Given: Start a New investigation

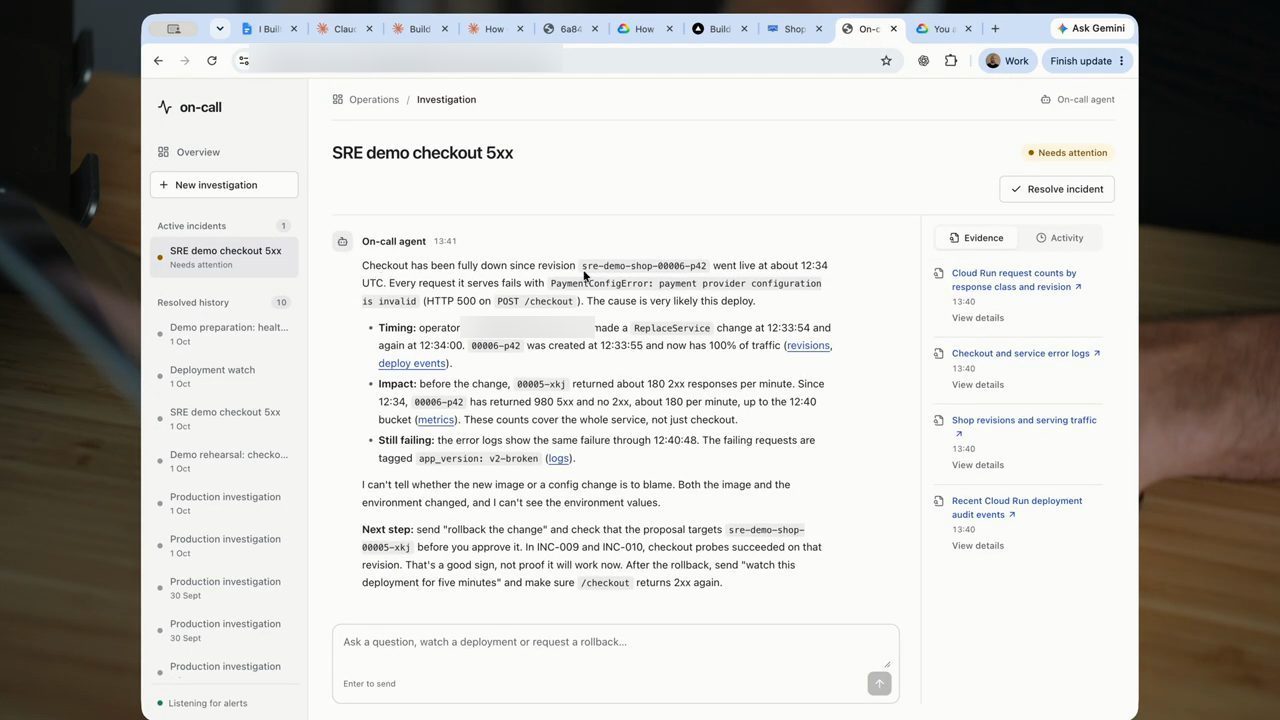Looking at the screenshot, I should [224, 185].
